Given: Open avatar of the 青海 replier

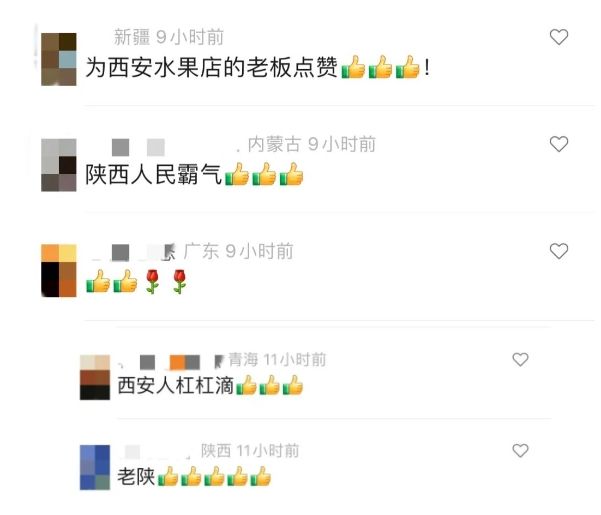Looking at the screenshot, I should click(x=95, y=377).
